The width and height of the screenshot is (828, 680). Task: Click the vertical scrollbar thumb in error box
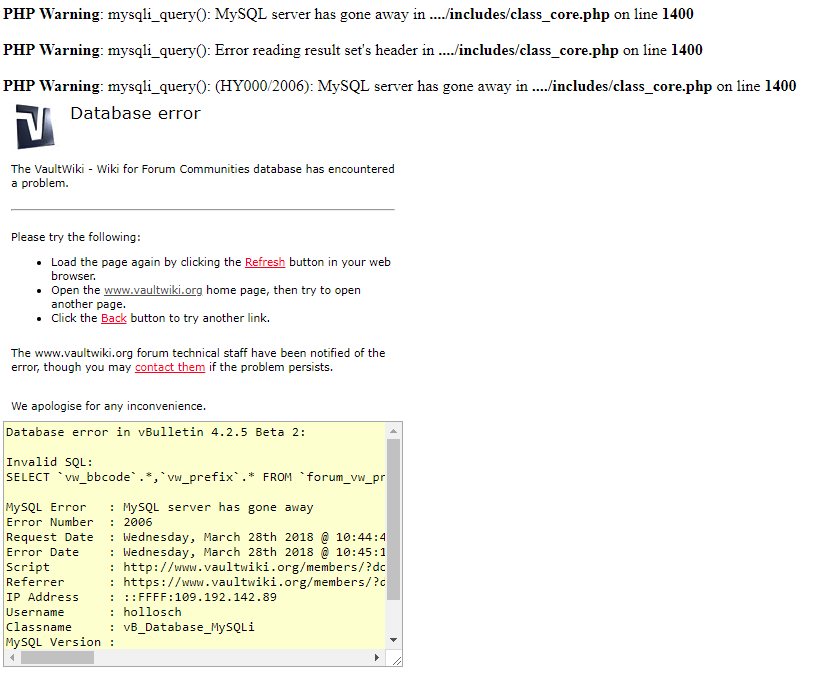coord(393,520)
